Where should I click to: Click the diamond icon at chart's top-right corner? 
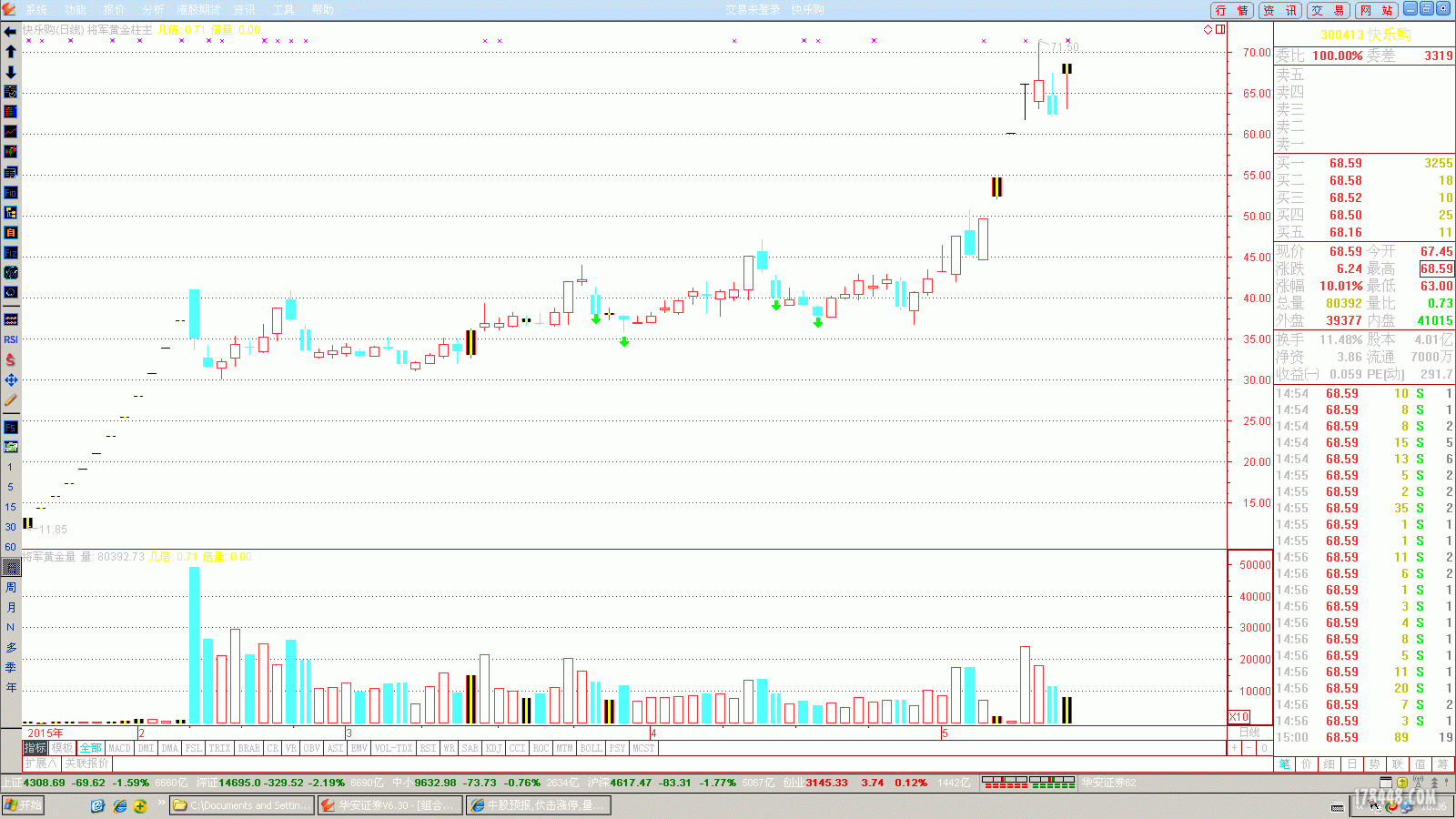tap(1208, 29)
